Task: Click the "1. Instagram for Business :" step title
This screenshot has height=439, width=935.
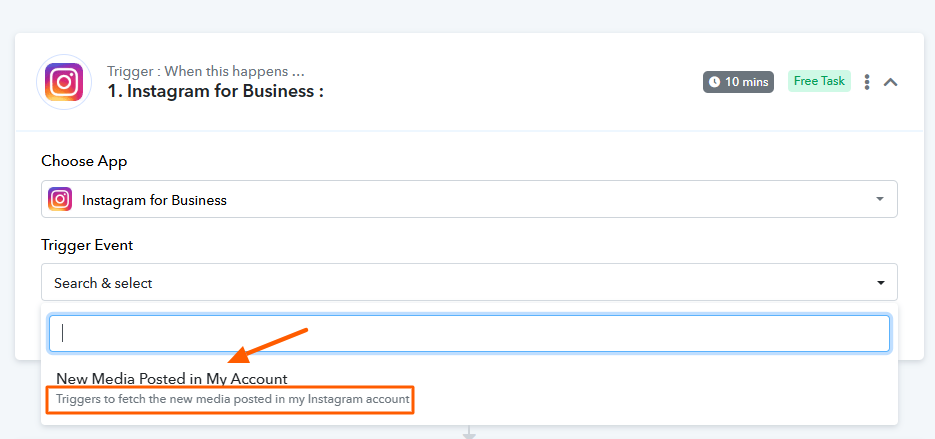Action: [215, 91]
